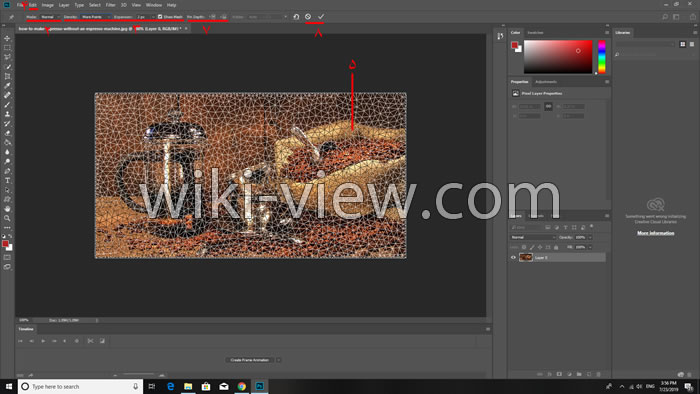The width and height of the screenshot is (700, 394).
Task: Click the add layer mask icon
Action: point(559,374)
